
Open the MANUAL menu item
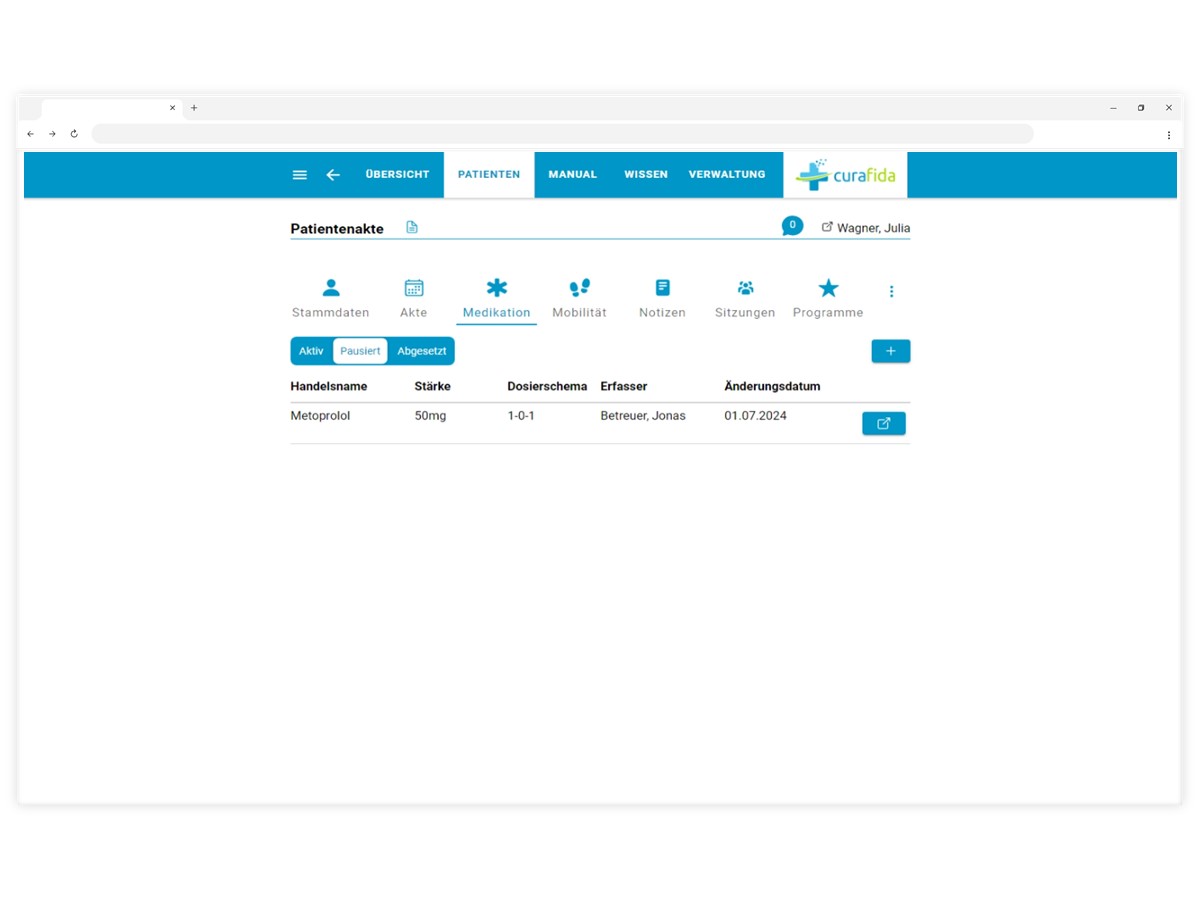573,175
